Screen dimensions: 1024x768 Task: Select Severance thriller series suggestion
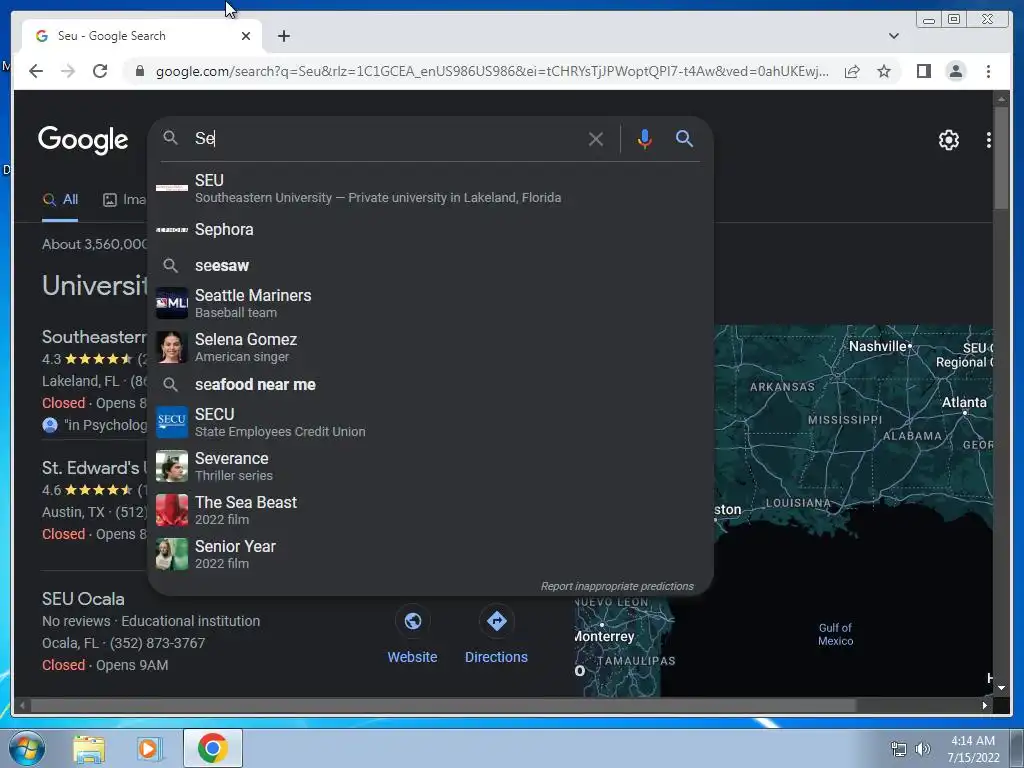[x=430, y=466]
